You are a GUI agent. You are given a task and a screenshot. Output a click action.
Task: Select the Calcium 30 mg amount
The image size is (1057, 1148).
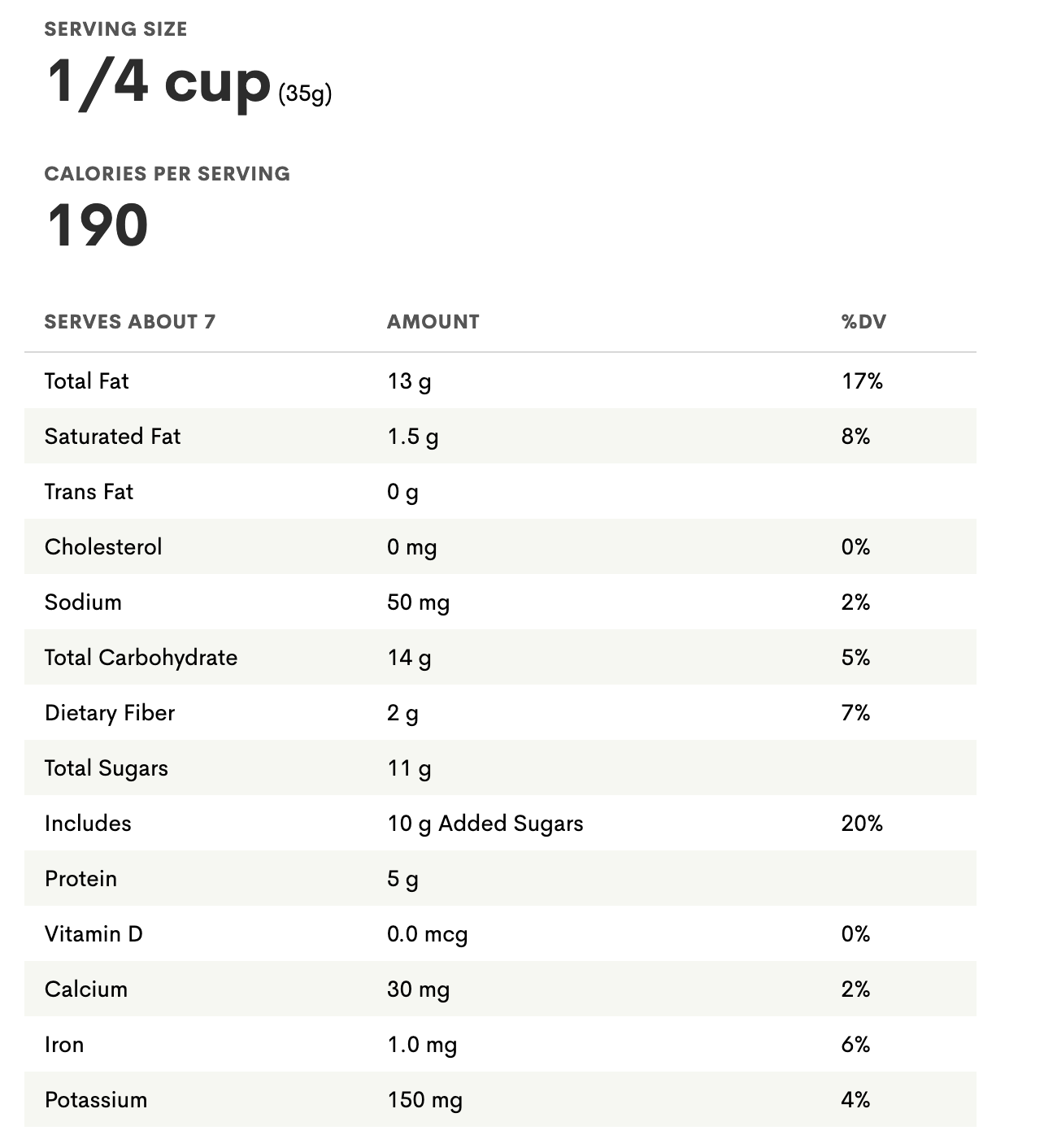418,990
